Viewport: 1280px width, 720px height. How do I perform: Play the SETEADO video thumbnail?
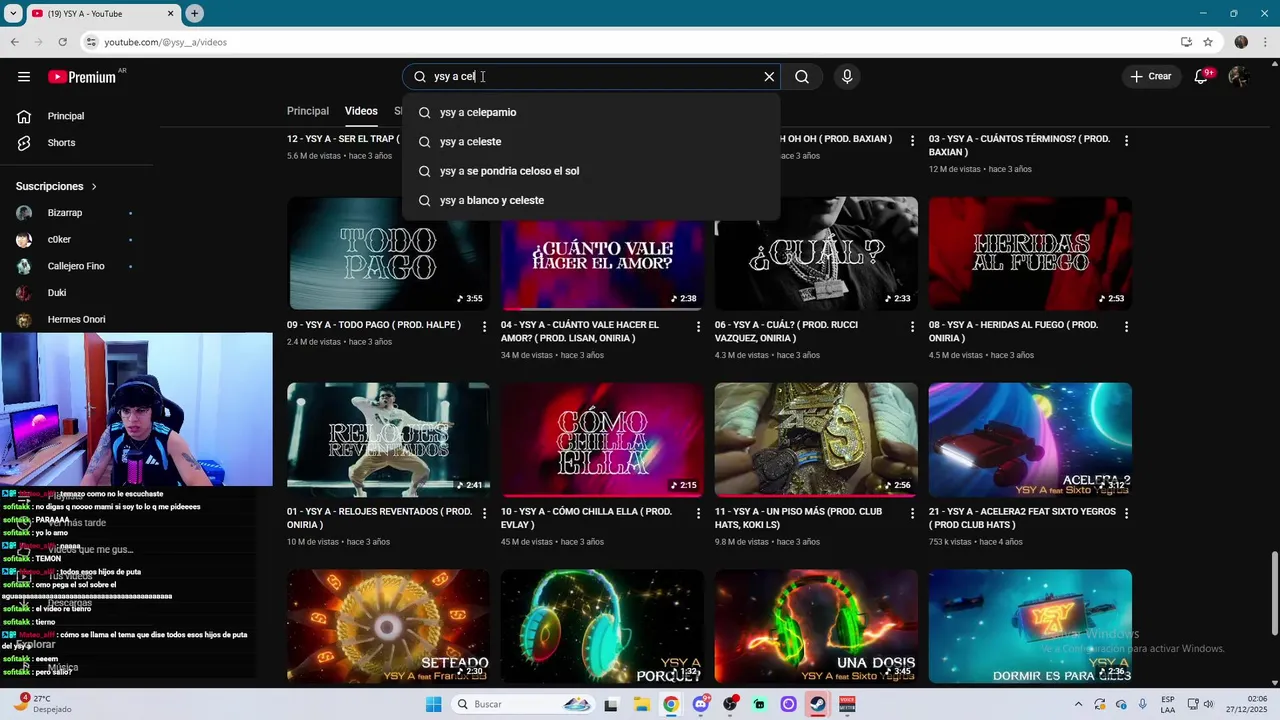(388, 626)
